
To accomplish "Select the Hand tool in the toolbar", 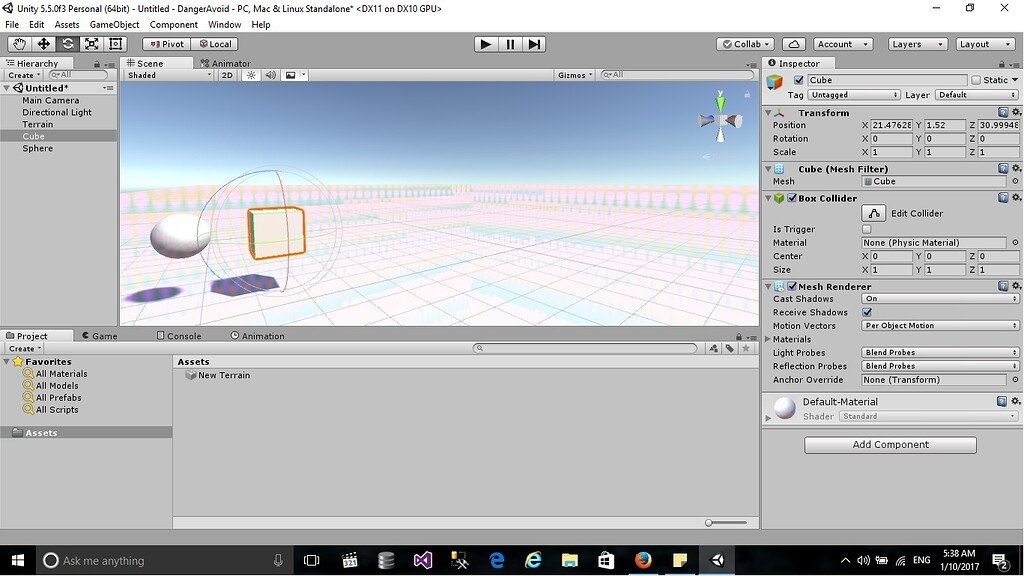I will (x=18, y=44).
